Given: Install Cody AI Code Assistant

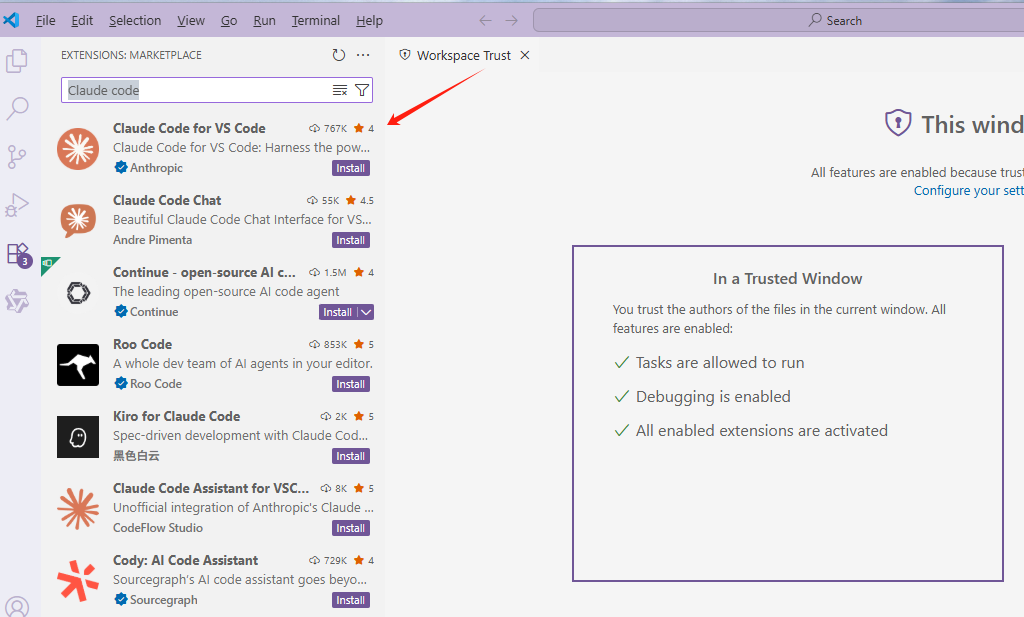Looking at the screenshot, I should [351, 600].
